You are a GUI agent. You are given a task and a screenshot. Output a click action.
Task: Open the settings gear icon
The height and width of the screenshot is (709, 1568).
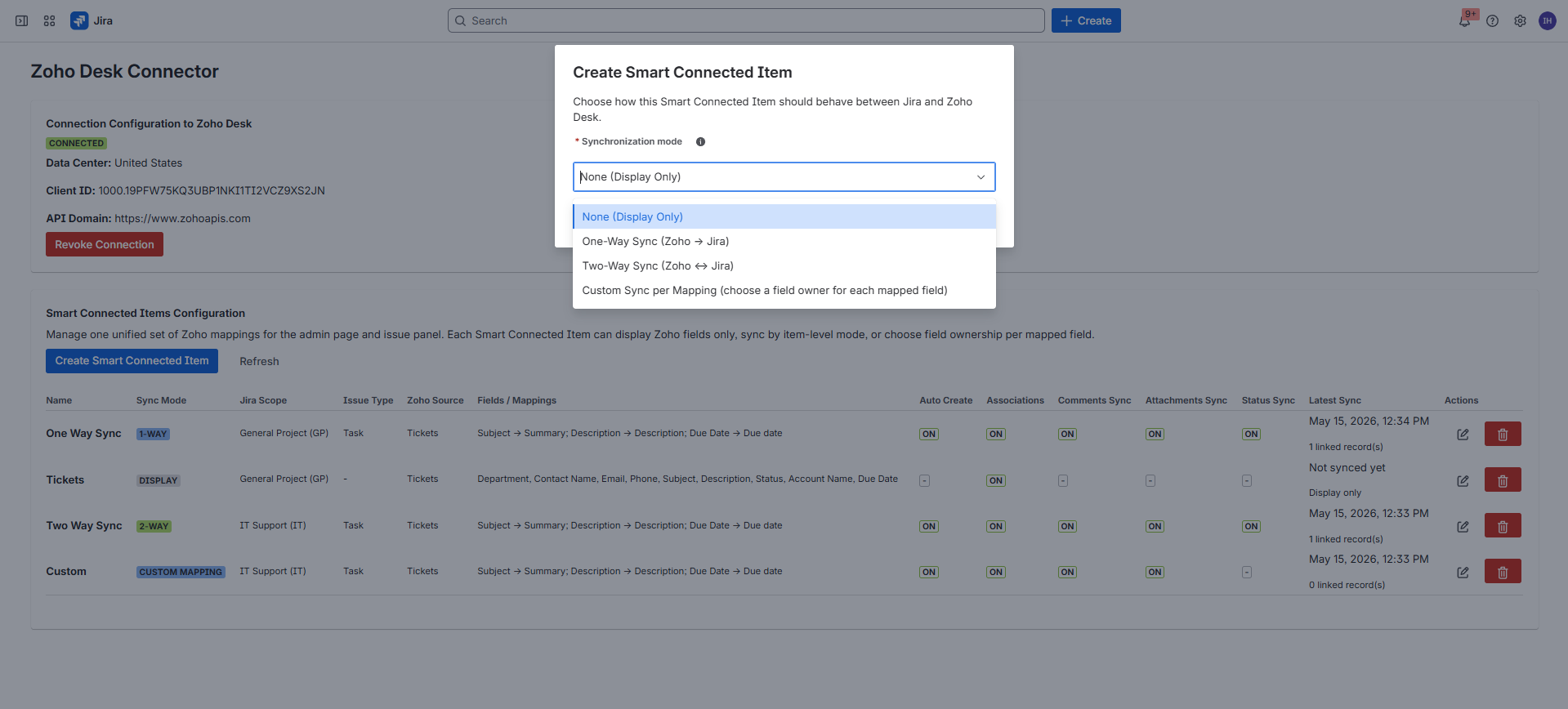(x=1520, y=21)
